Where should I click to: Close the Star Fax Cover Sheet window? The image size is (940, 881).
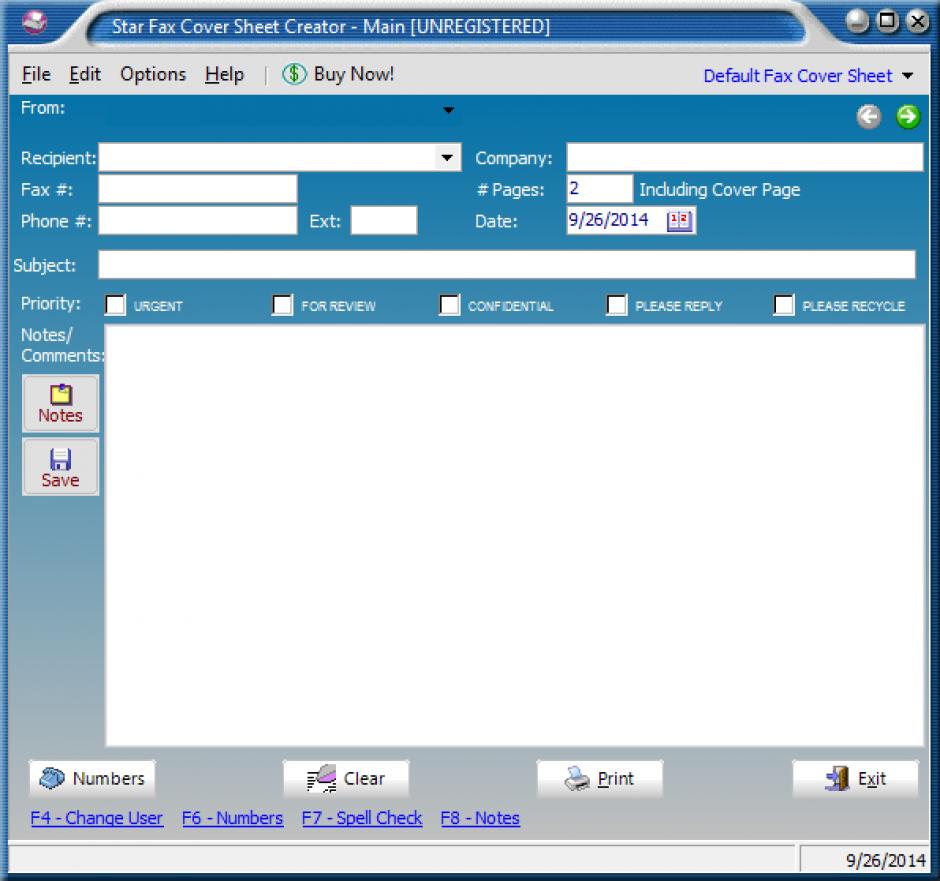click(x=918, y=22)
